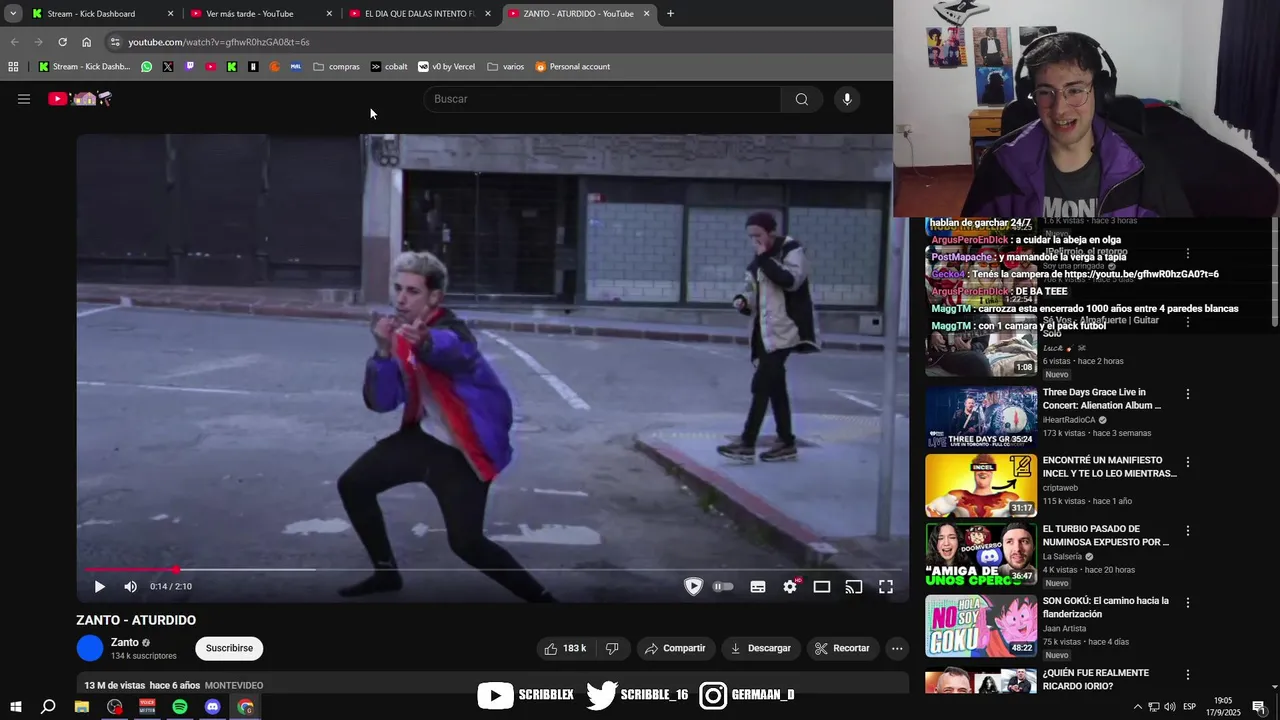Image resolution: width=1280 pixels, height=720 pixels.
Task: Open the tab search dropdown arrow
Action: pyautogui.click(x=13, y=14)
